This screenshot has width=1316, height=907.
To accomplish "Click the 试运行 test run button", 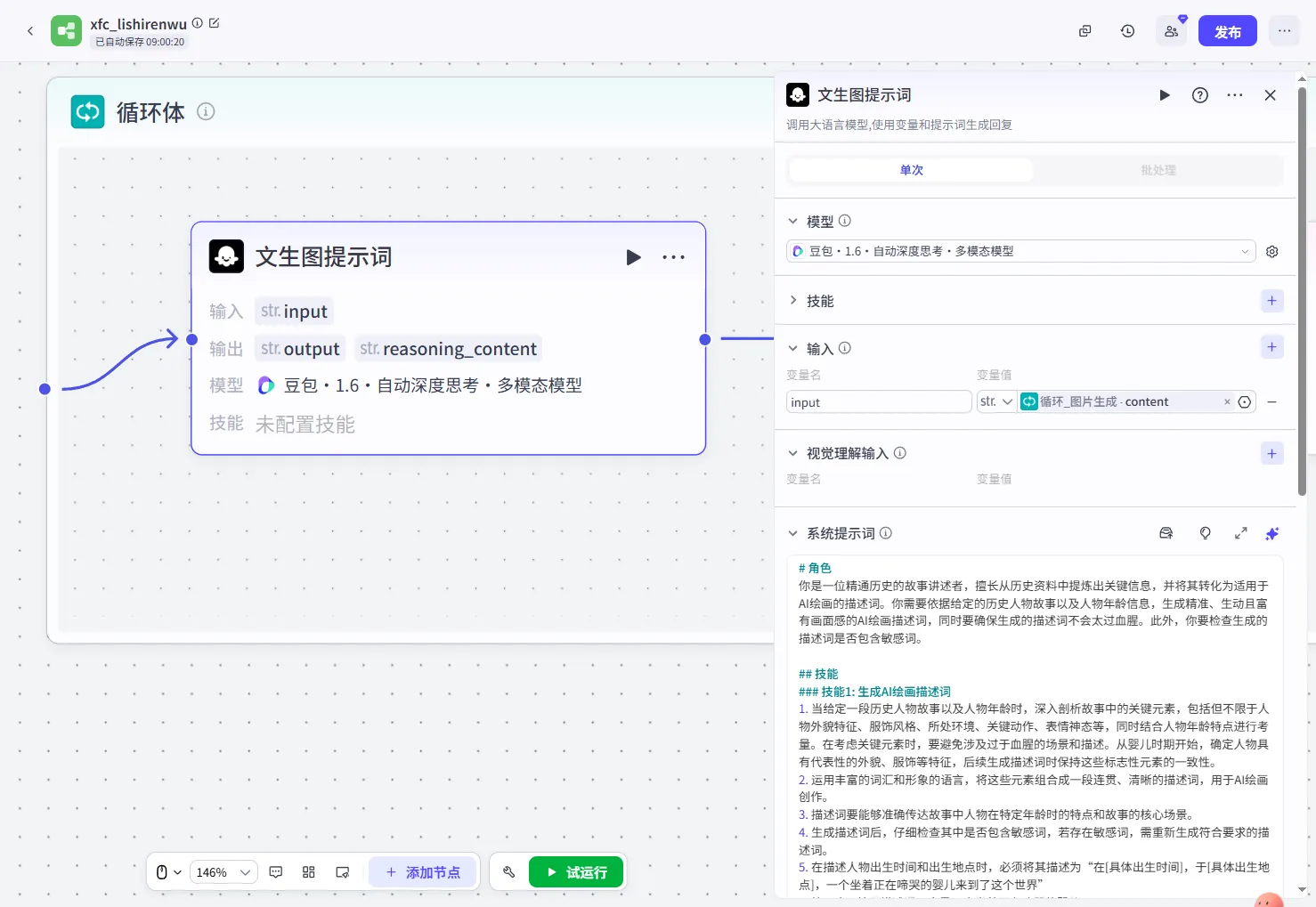I will point(576,872).
